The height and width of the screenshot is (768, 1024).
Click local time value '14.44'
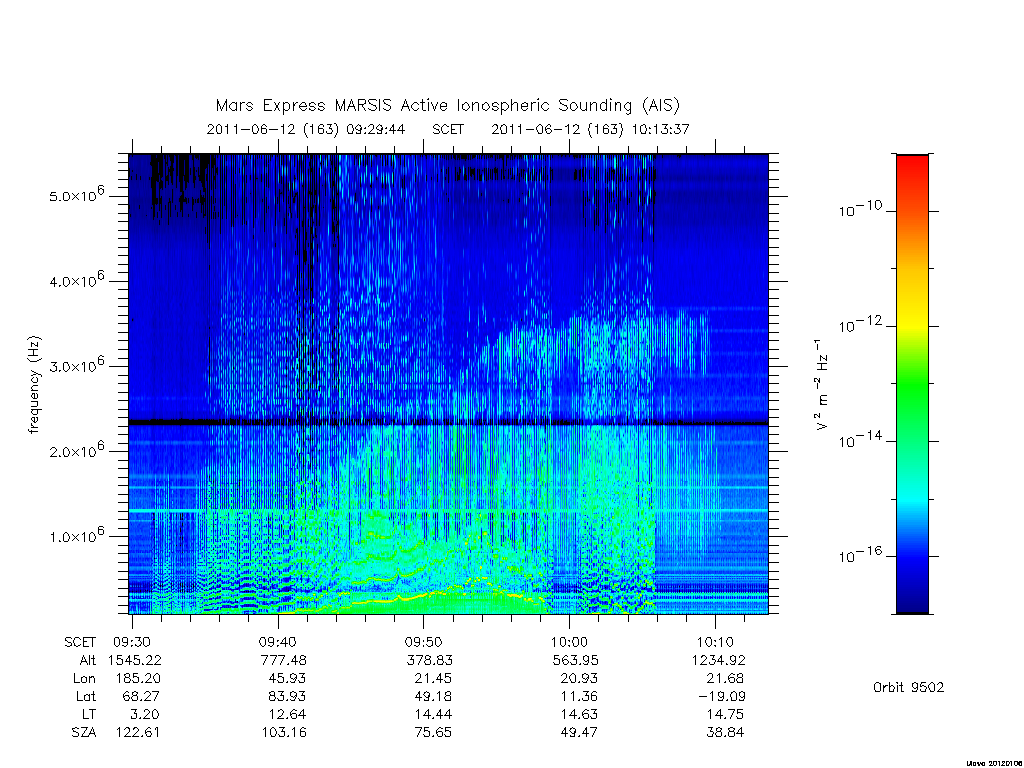[432, 714]
